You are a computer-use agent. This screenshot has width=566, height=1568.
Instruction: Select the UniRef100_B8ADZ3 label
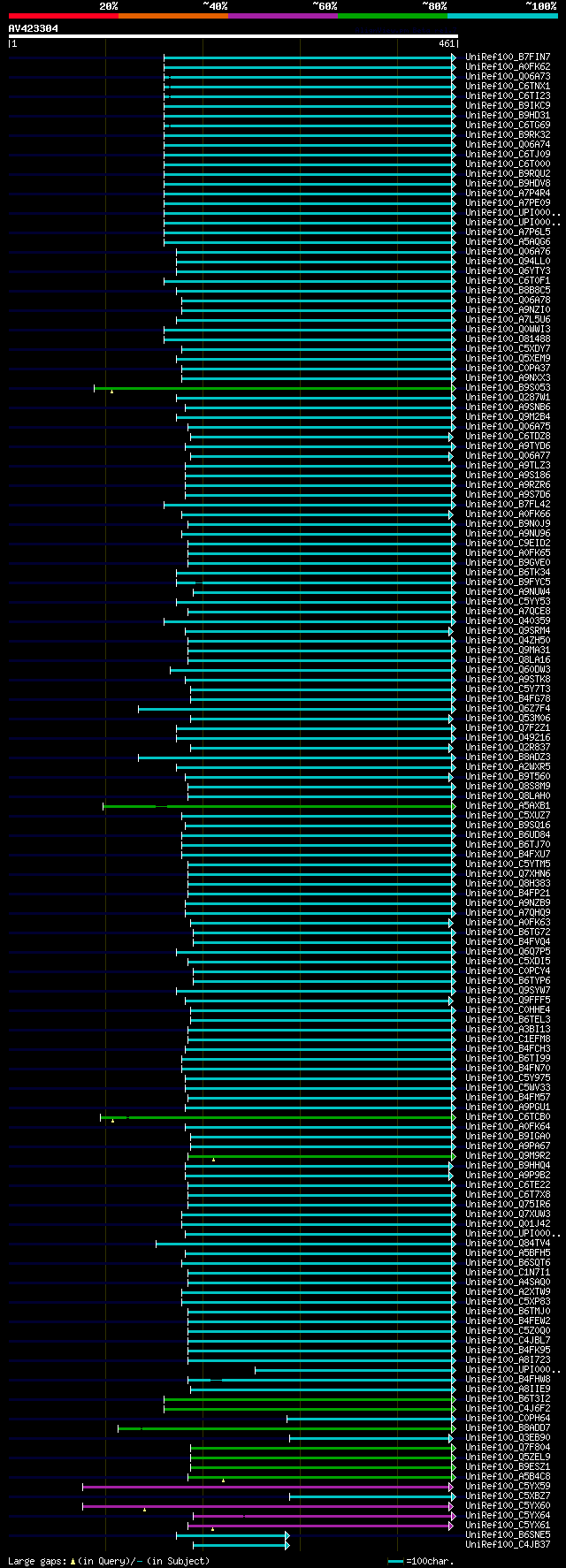click(x=508, y=757)
